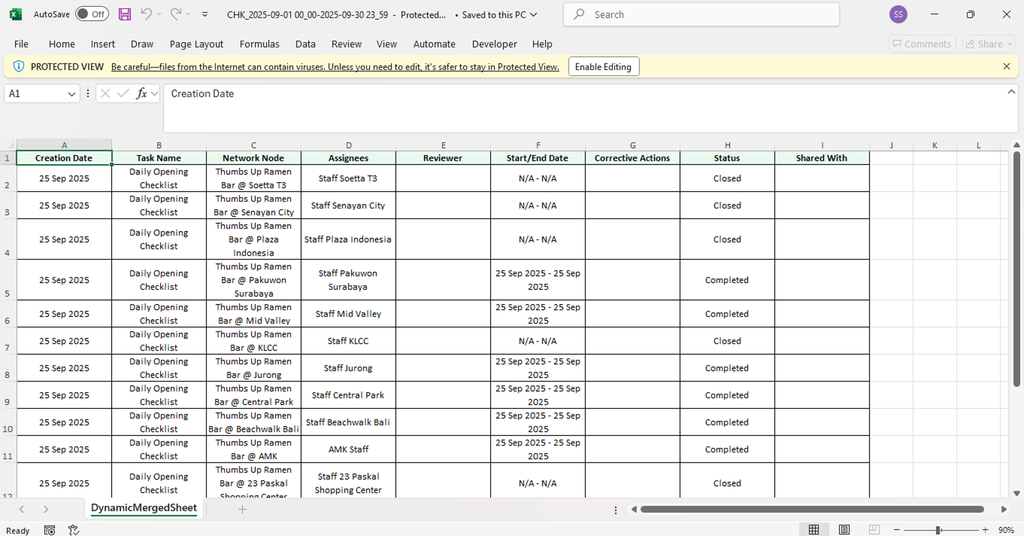Viewport: 1024px width, 536px height.
Task: Click the zoom slider handle
Action: (937, 530)
